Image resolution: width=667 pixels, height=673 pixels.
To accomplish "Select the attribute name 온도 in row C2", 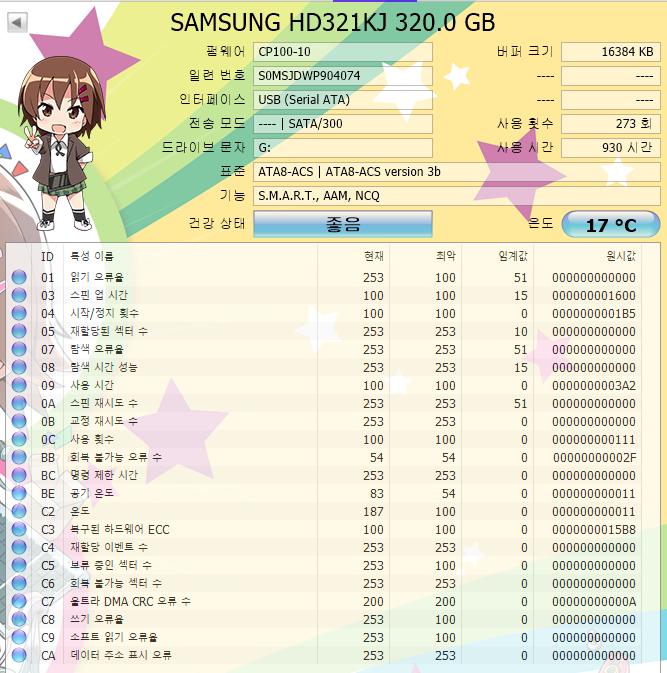I will [80, 511].
